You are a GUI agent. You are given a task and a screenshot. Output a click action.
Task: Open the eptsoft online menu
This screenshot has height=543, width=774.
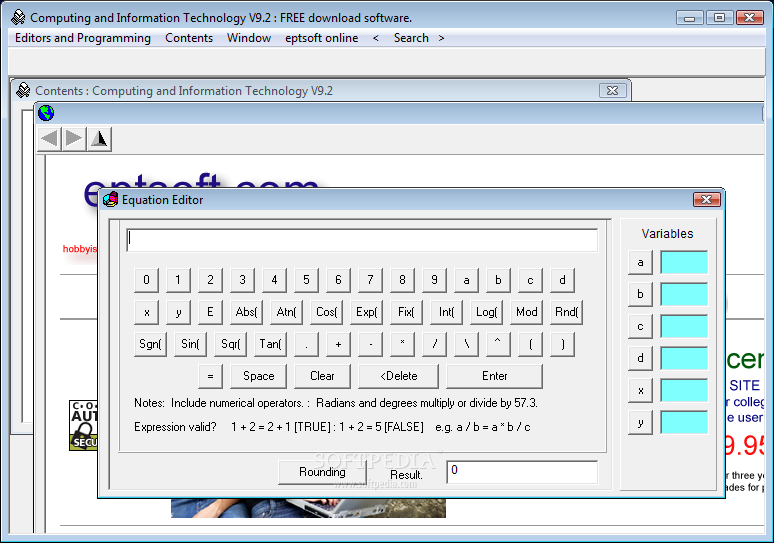coord(321,38)
